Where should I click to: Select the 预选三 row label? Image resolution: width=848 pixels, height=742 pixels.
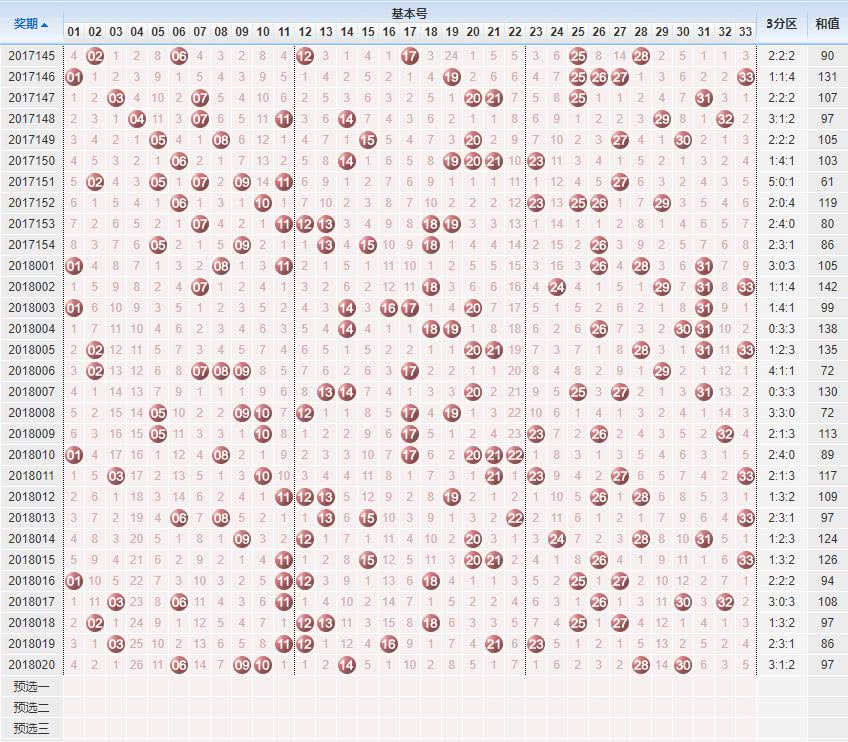point(31,728)
